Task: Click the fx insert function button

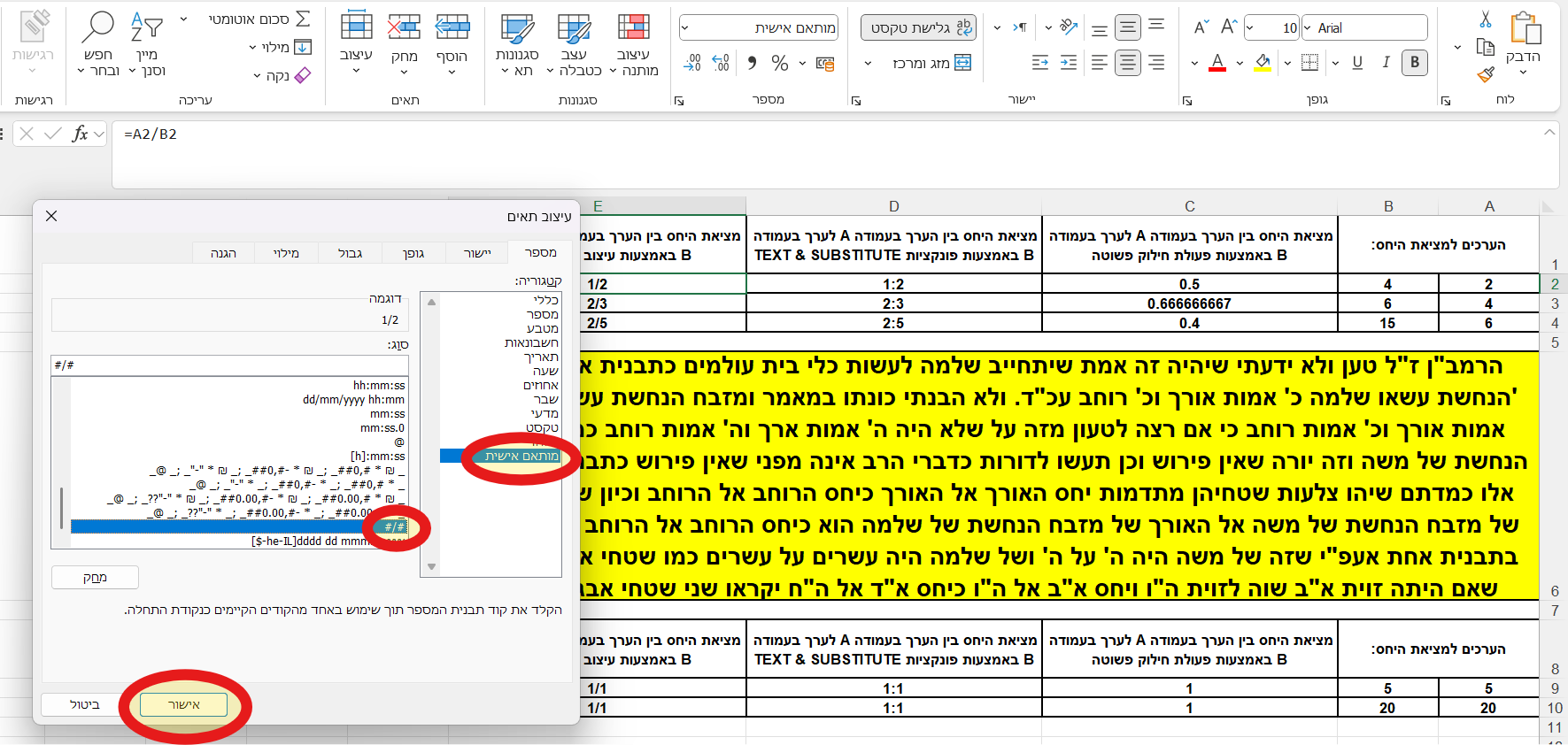Action: [x=81, y=134]
